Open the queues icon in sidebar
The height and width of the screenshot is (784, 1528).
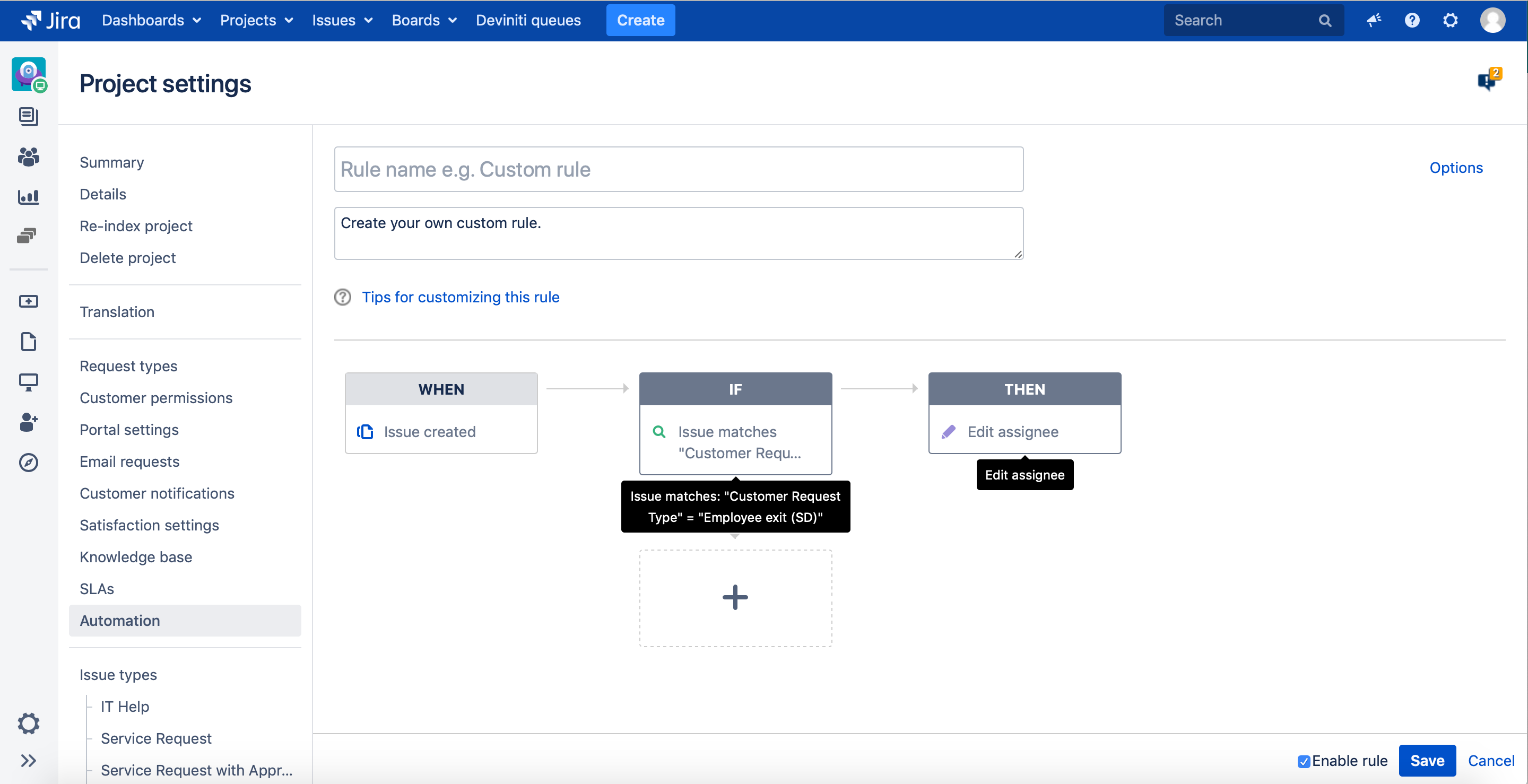coord(28,117)
